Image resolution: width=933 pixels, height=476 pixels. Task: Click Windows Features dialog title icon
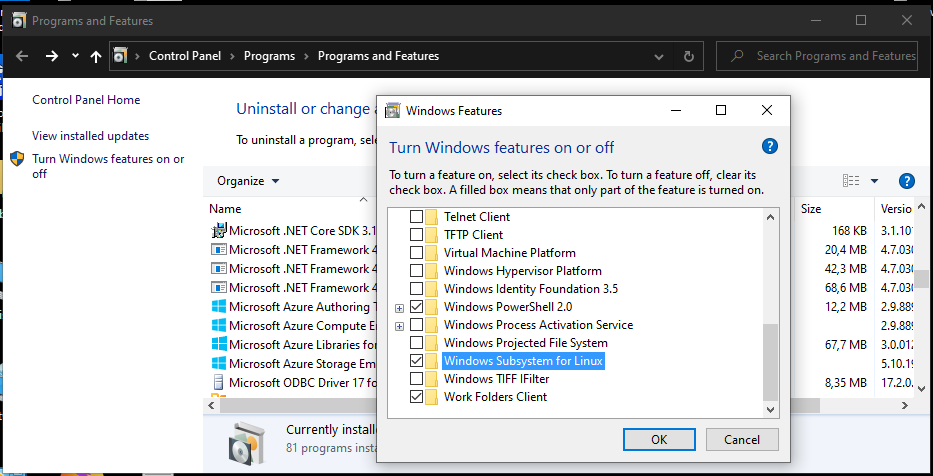tap(393, 111)
